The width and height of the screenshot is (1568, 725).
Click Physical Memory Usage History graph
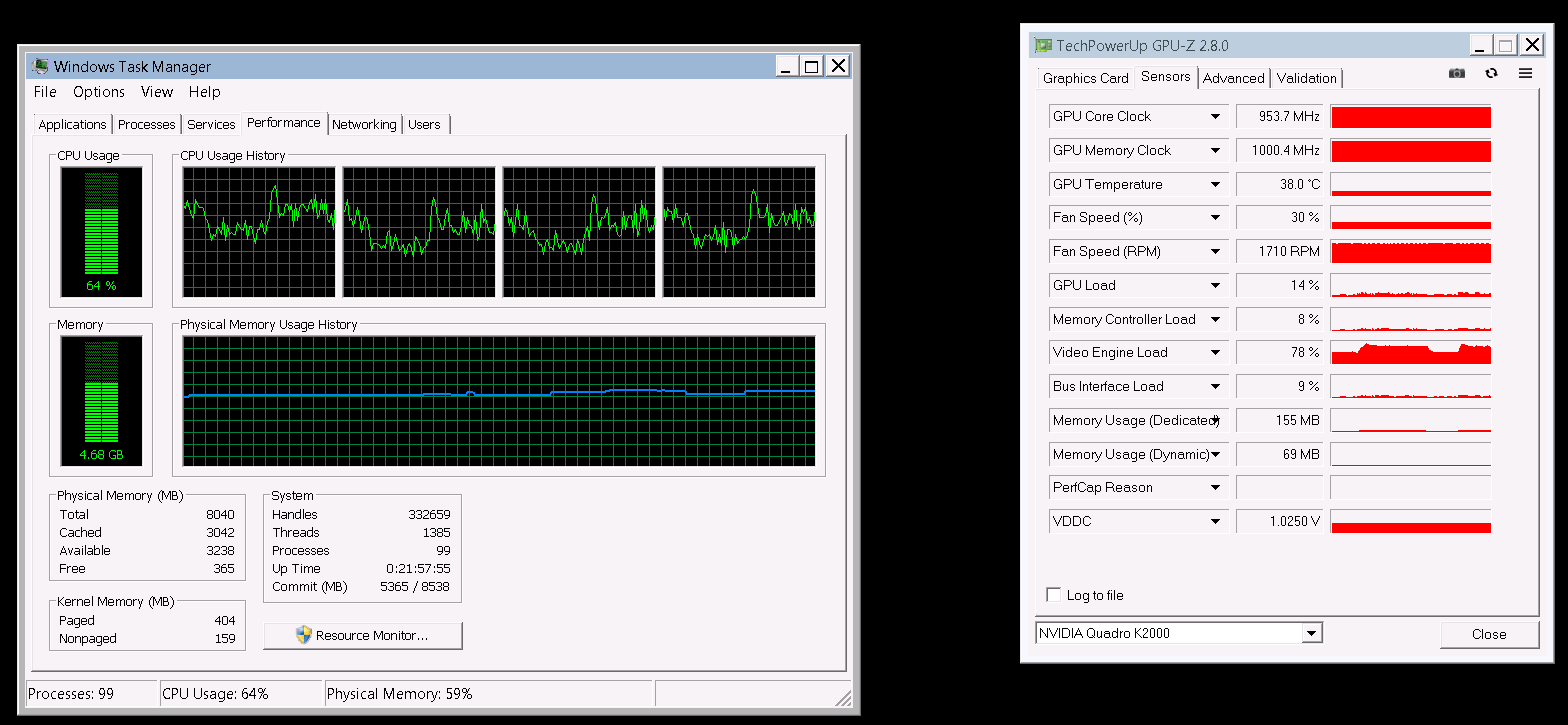499,401
